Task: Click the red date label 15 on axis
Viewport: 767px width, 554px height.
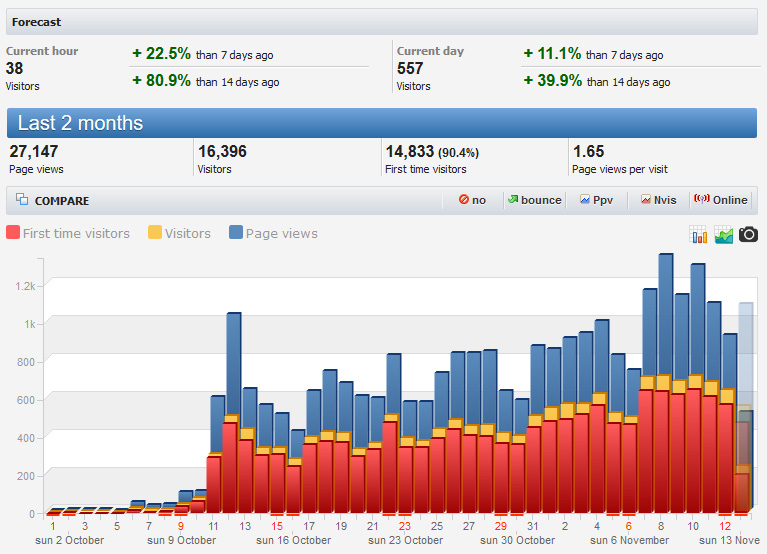Action: [x=277, y=527]
